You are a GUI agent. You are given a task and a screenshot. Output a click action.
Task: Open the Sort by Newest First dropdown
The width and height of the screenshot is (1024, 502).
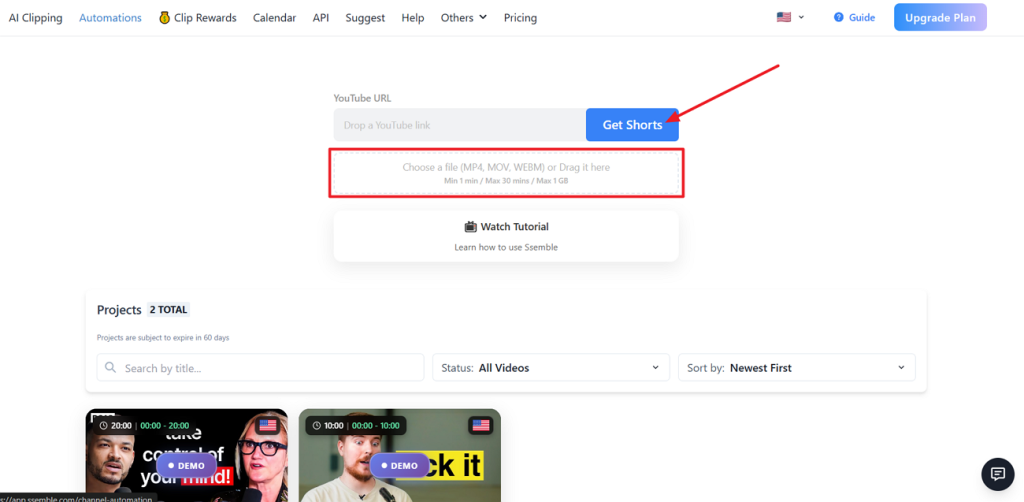coord(797,368)
